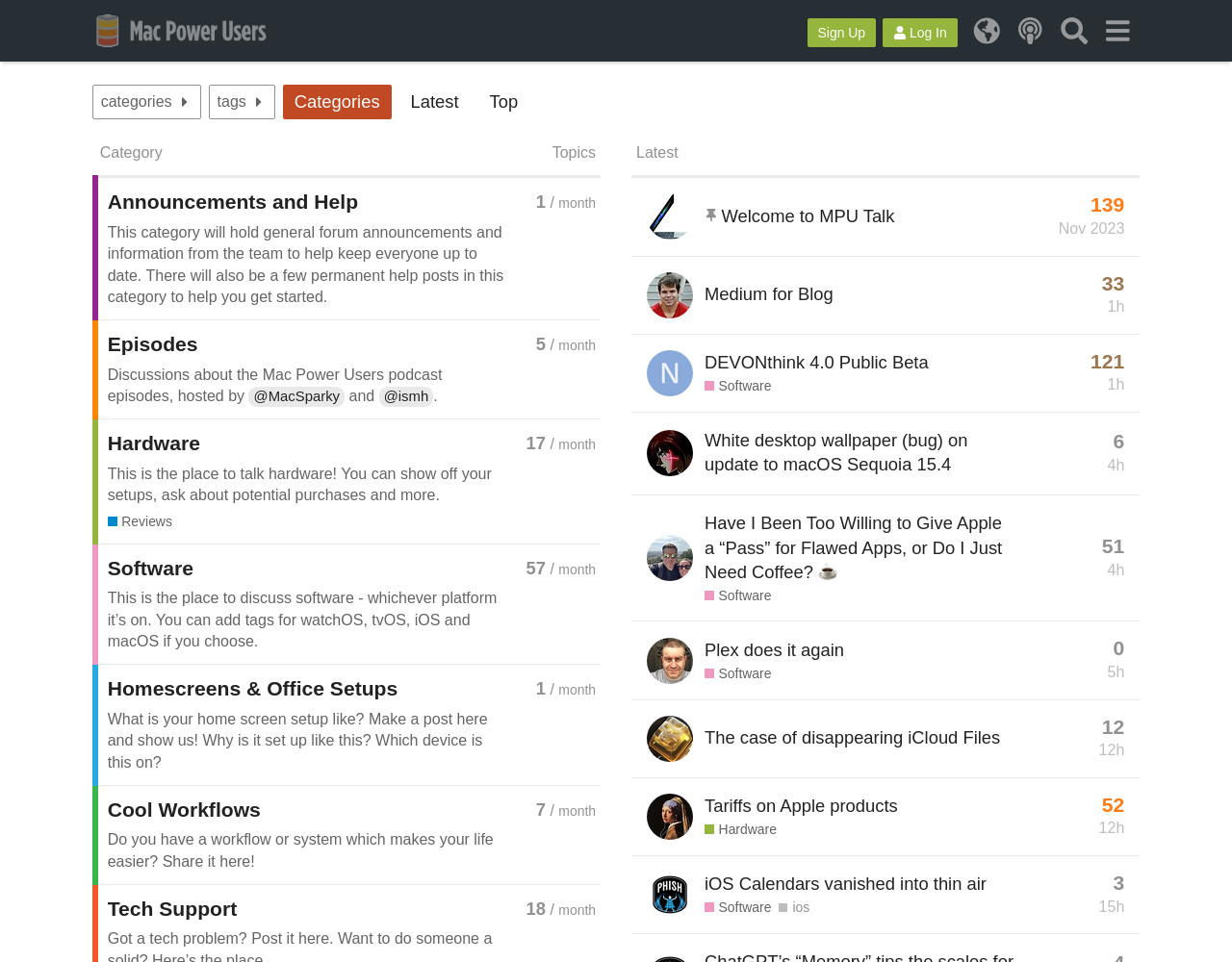Open avatar beside Flawed Apps coffee topic
This screenshot has height=962, width=1232.
(x=670, y=558)
